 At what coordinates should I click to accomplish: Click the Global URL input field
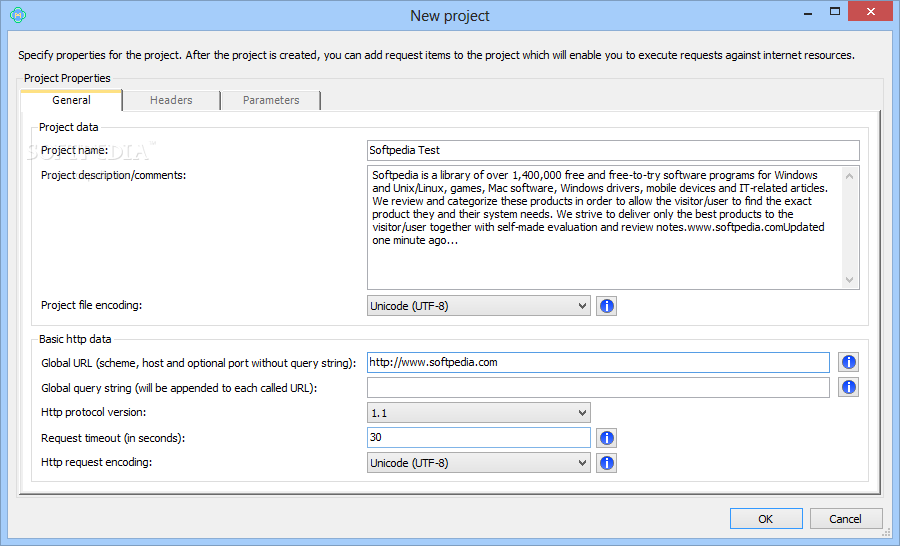pyautogui.click(x=598, y=362)
